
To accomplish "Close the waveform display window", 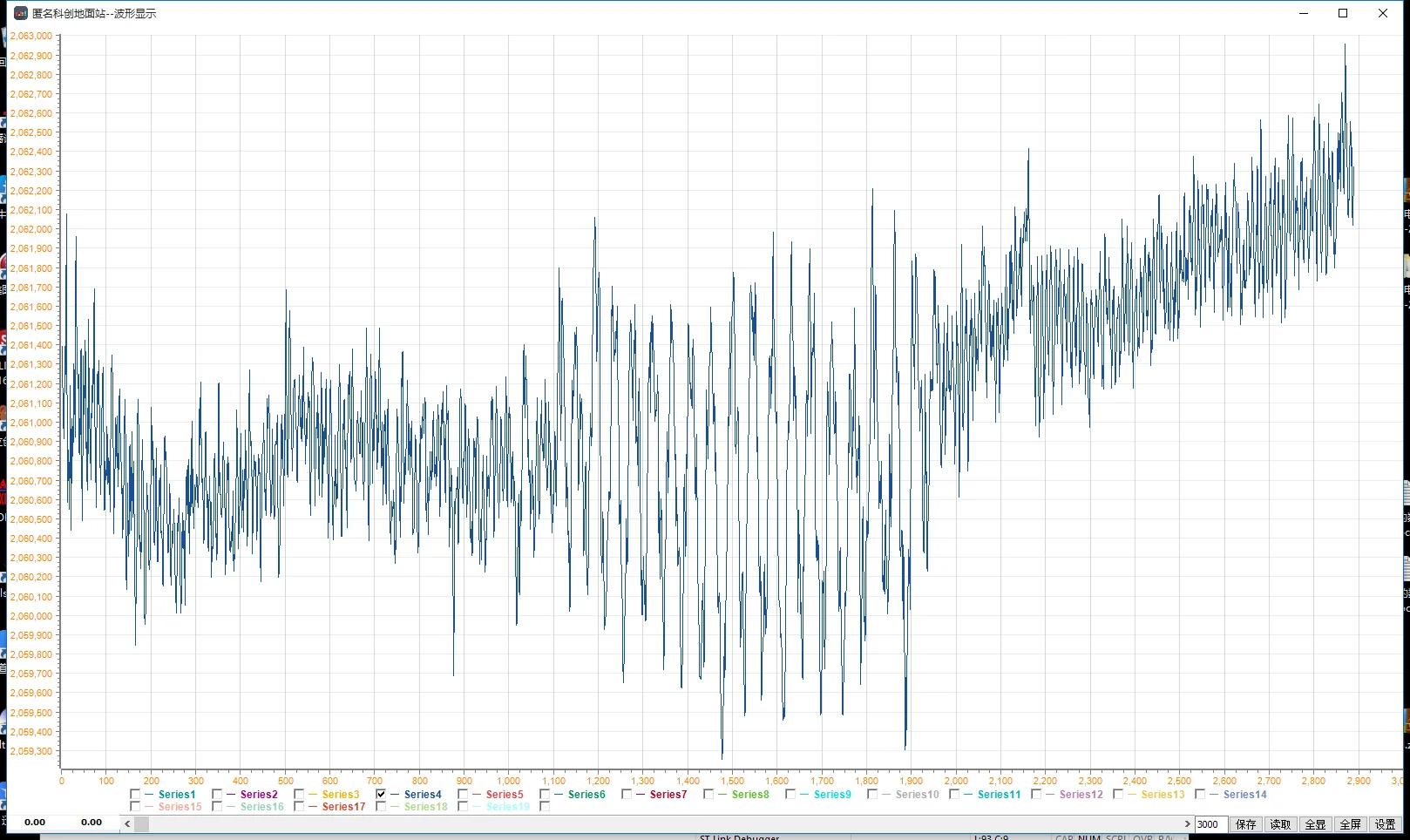I will [x=1383, y=13].
